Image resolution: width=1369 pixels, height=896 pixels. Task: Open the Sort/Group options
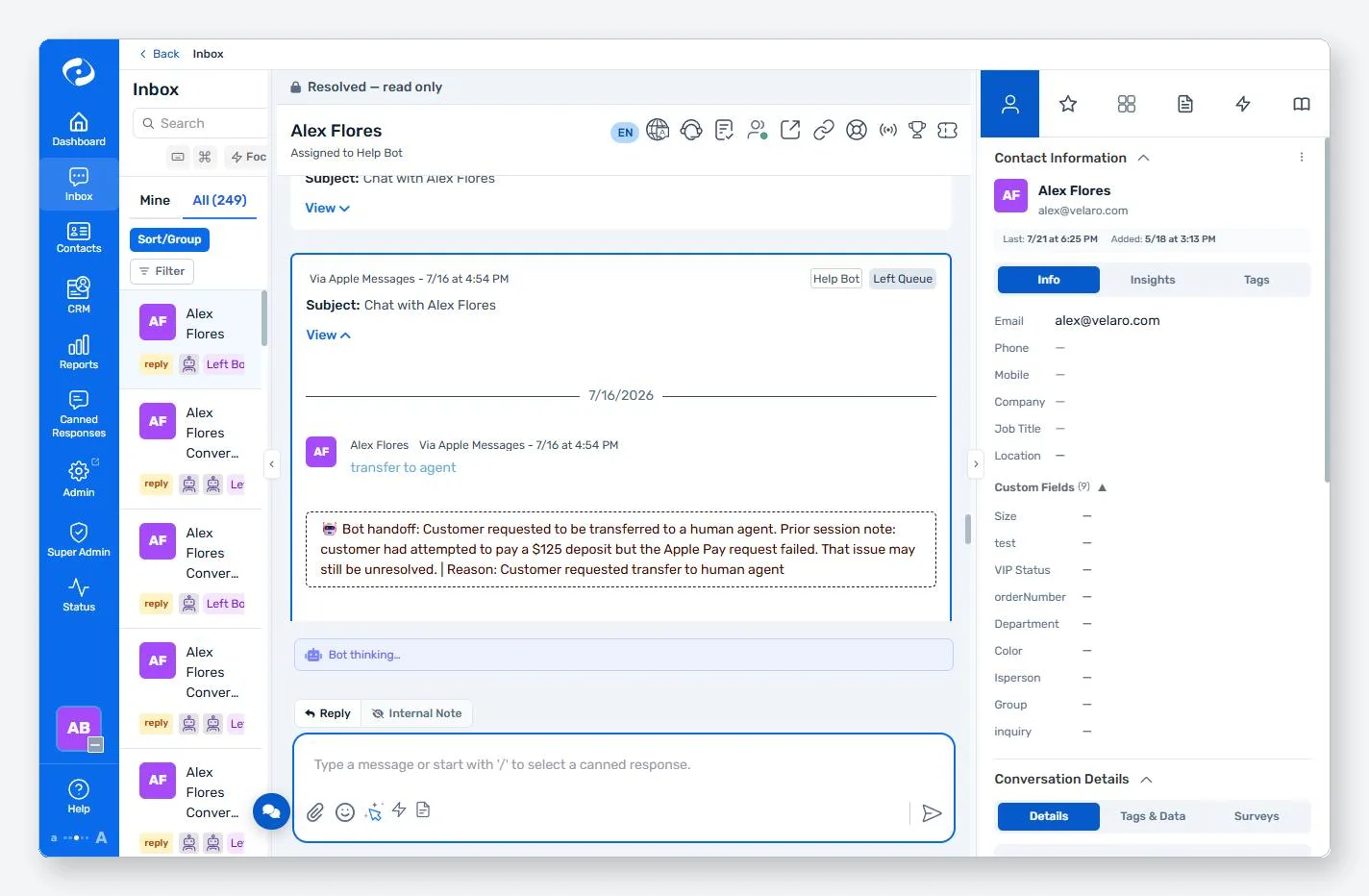pyautogui.click(x=169, y=239)
